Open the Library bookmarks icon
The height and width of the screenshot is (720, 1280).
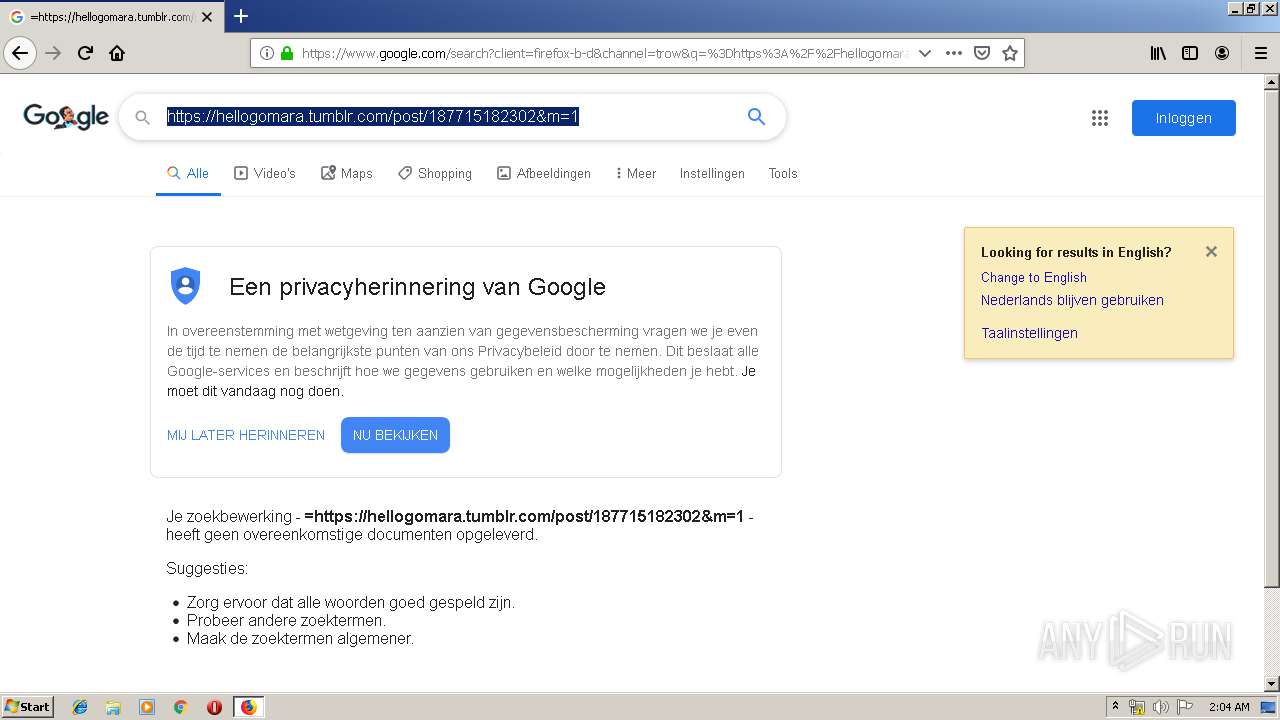point(1158,53)
